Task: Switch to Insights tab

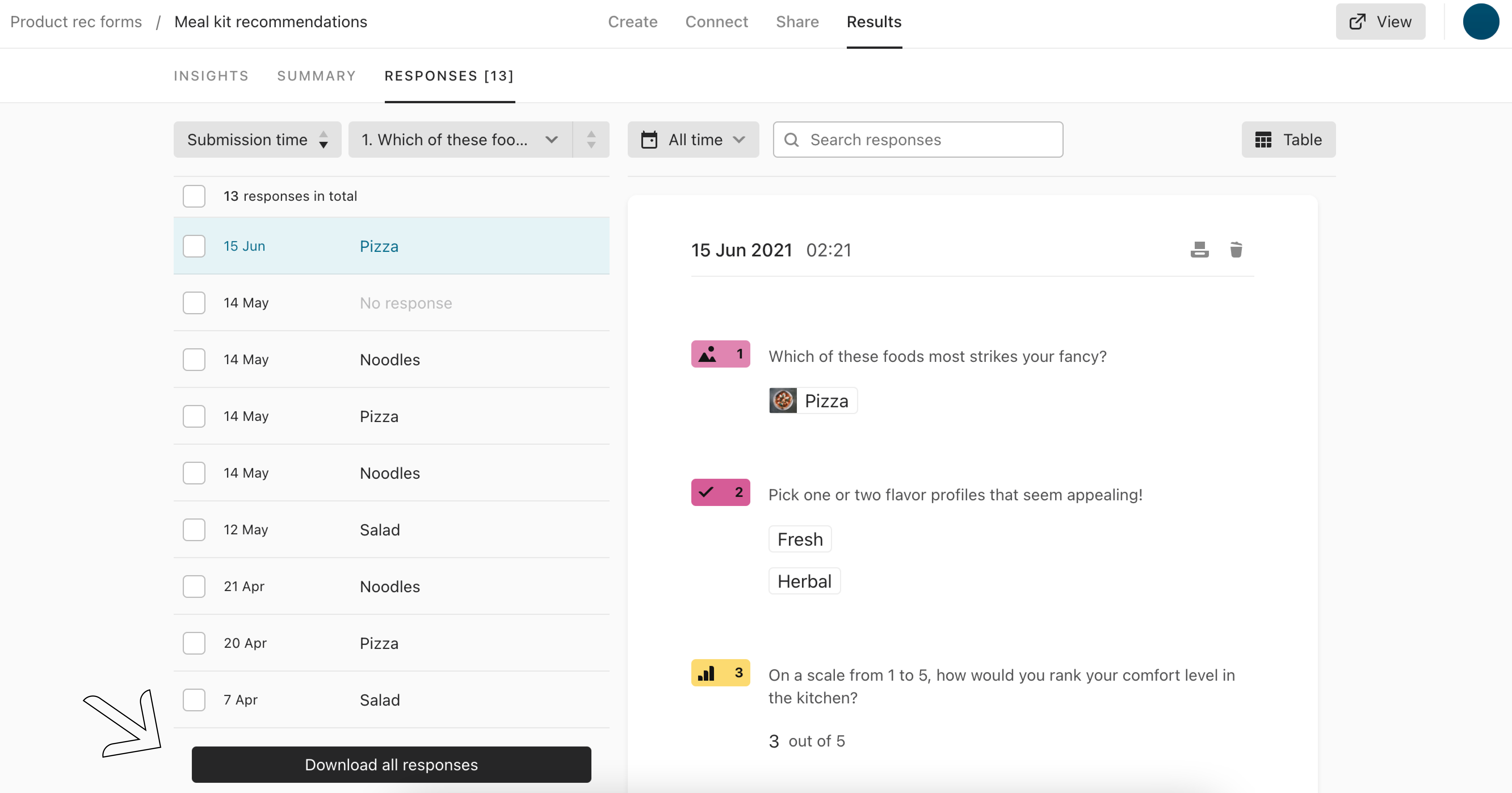Action: pyautogui.click(x=211, y=76)
